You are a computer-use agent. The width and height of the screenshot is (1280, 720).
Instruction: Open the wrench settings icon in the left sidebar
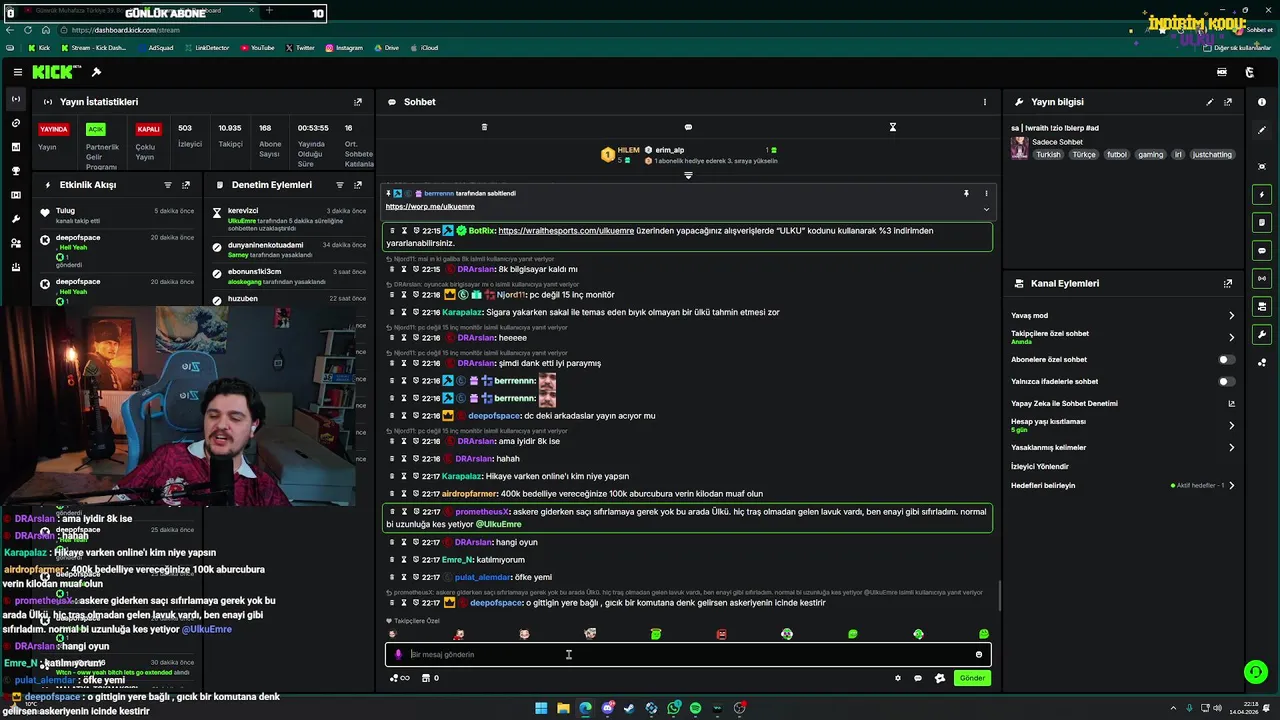coord(16,219)
